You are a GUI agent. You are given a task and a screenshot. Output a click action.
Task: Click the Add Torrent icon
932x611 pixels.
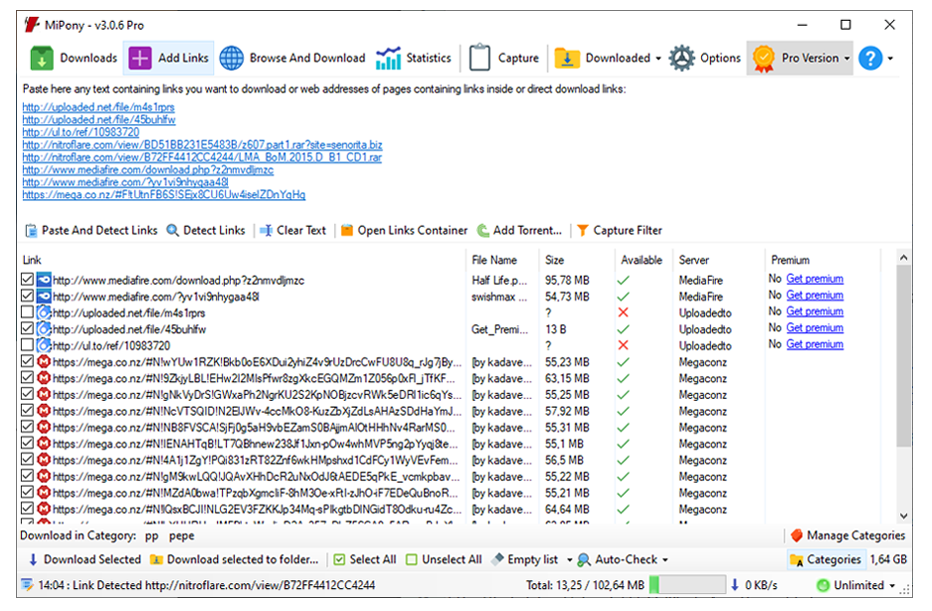pyautogui.click(x=483, y=231)
